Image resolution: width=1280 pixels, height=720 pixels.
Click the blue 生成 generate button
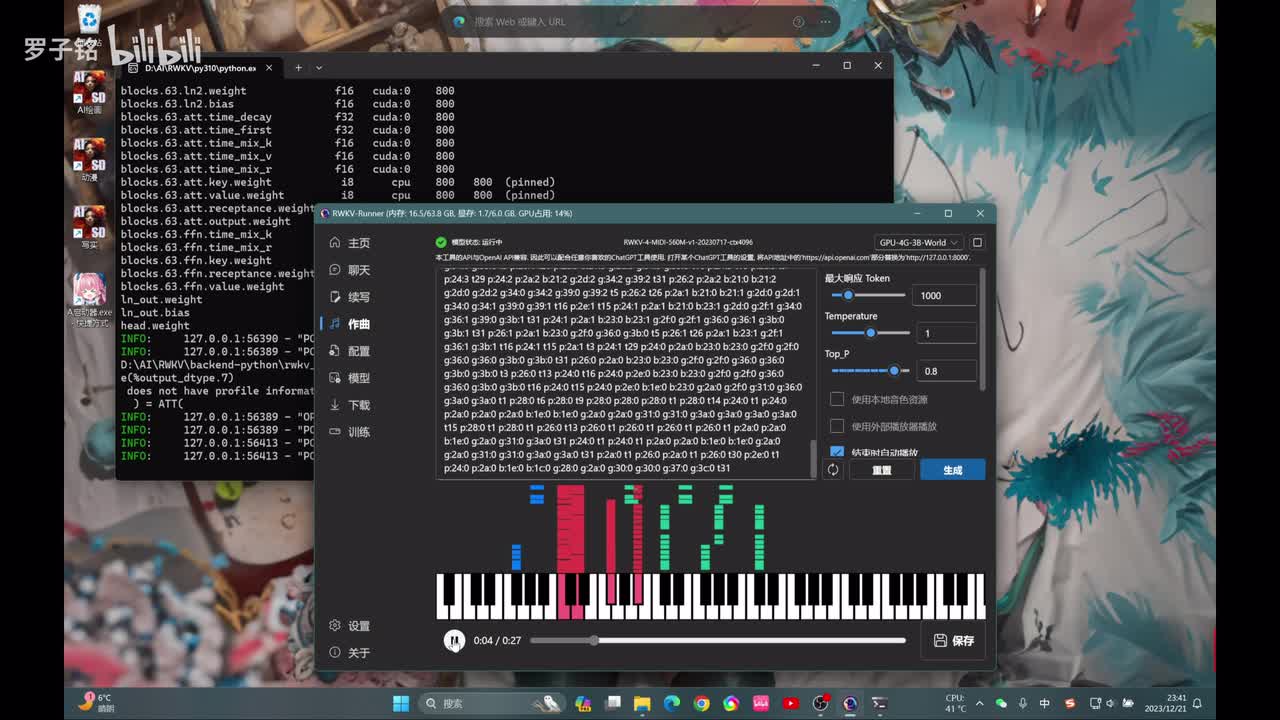[x=952, y=470]
